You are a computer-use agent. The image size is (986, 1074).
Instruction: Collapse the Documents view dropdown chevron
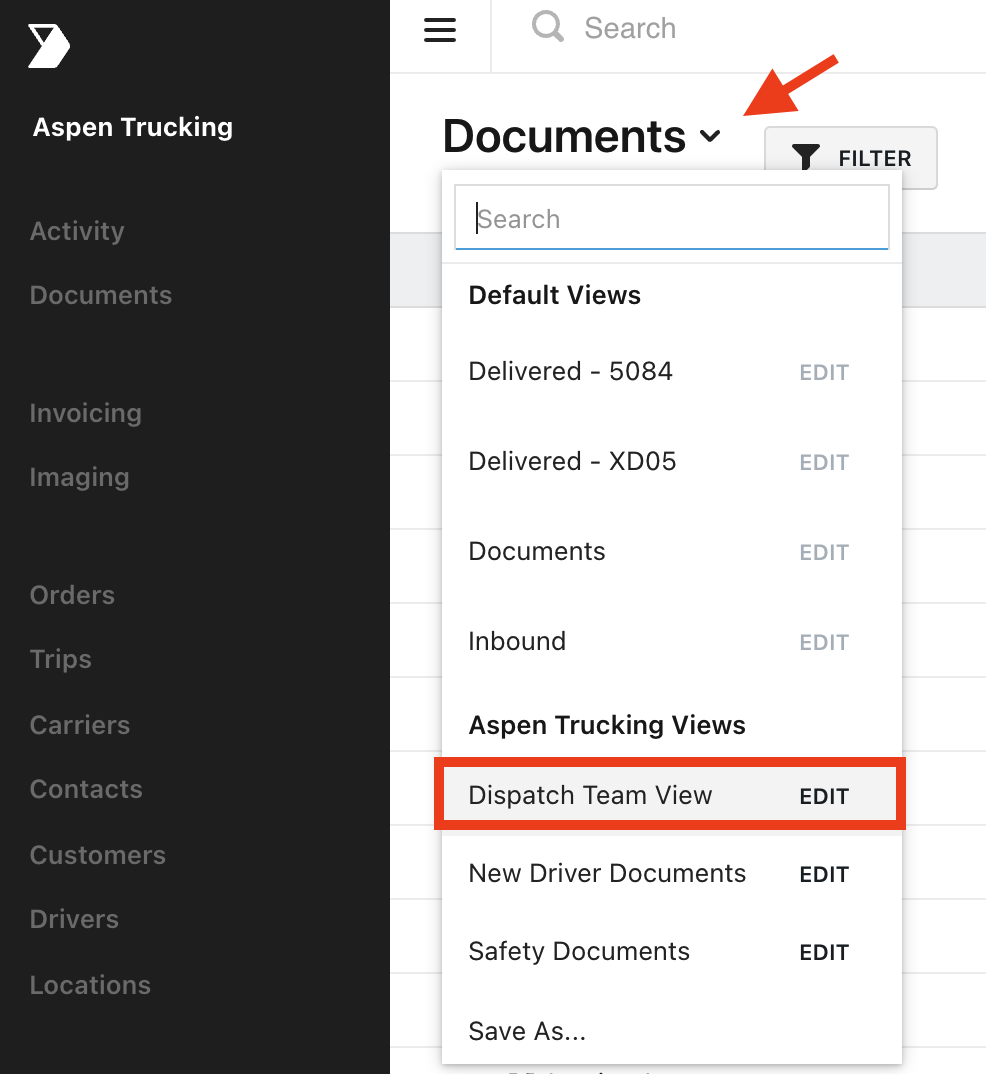tap(710, 136)
